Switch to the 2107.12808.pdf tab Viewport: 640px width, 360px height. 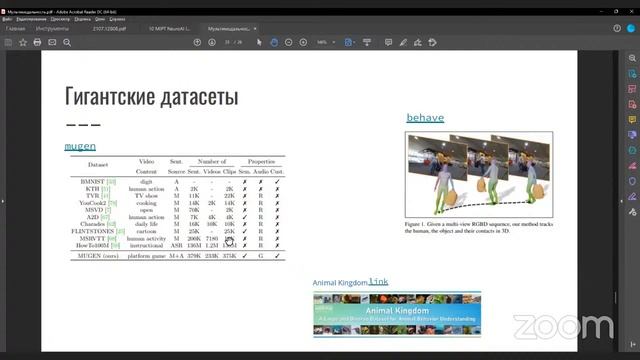coord(109,29)
